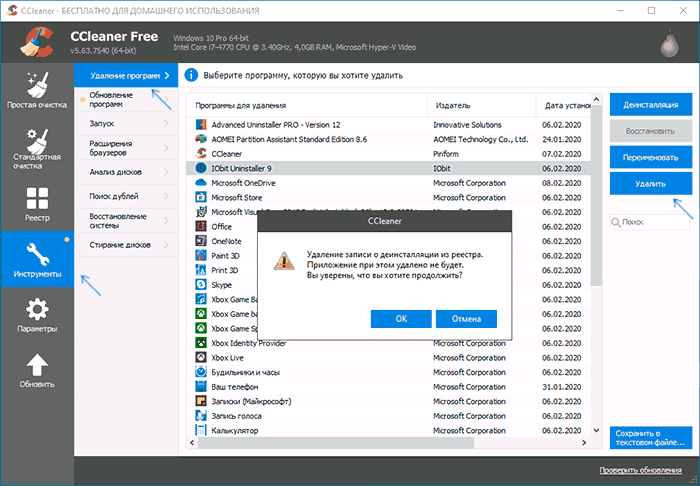Open Стандартная очистка section

click(x=37, y=148)
